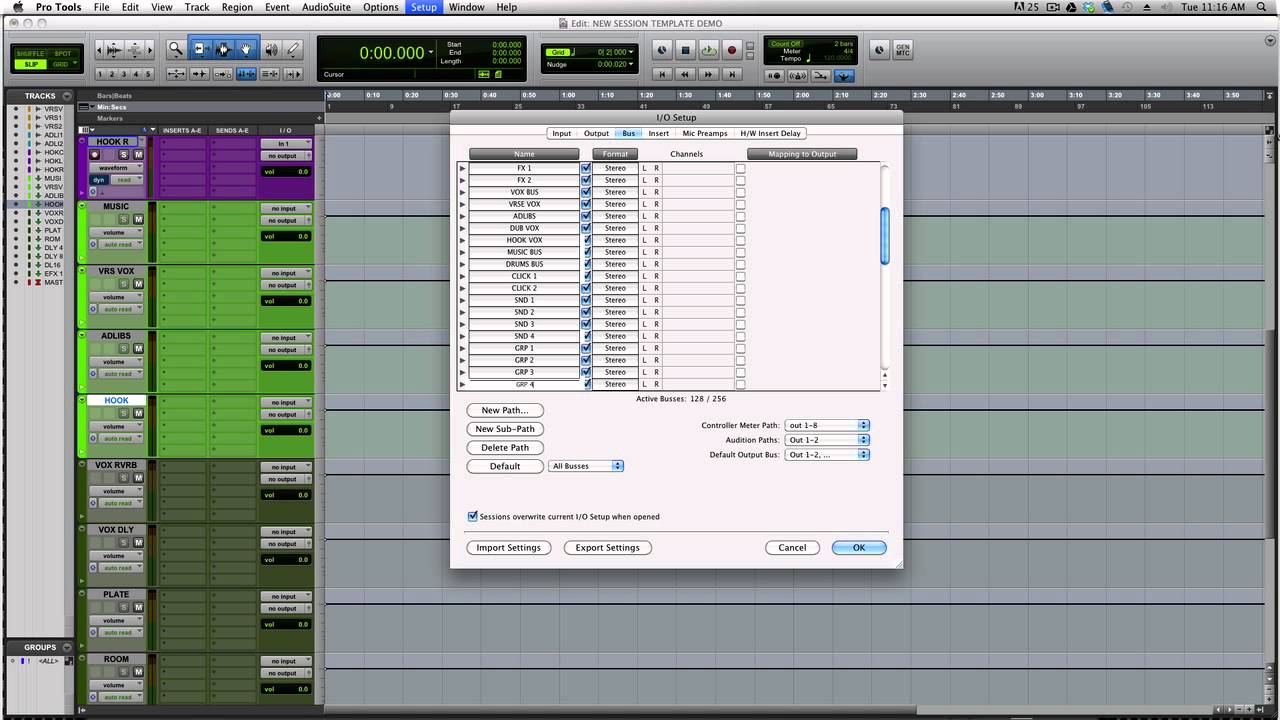Open the AudioSuite menu
The height and width of the screenshot is (720, 1280).
point(326,7)
